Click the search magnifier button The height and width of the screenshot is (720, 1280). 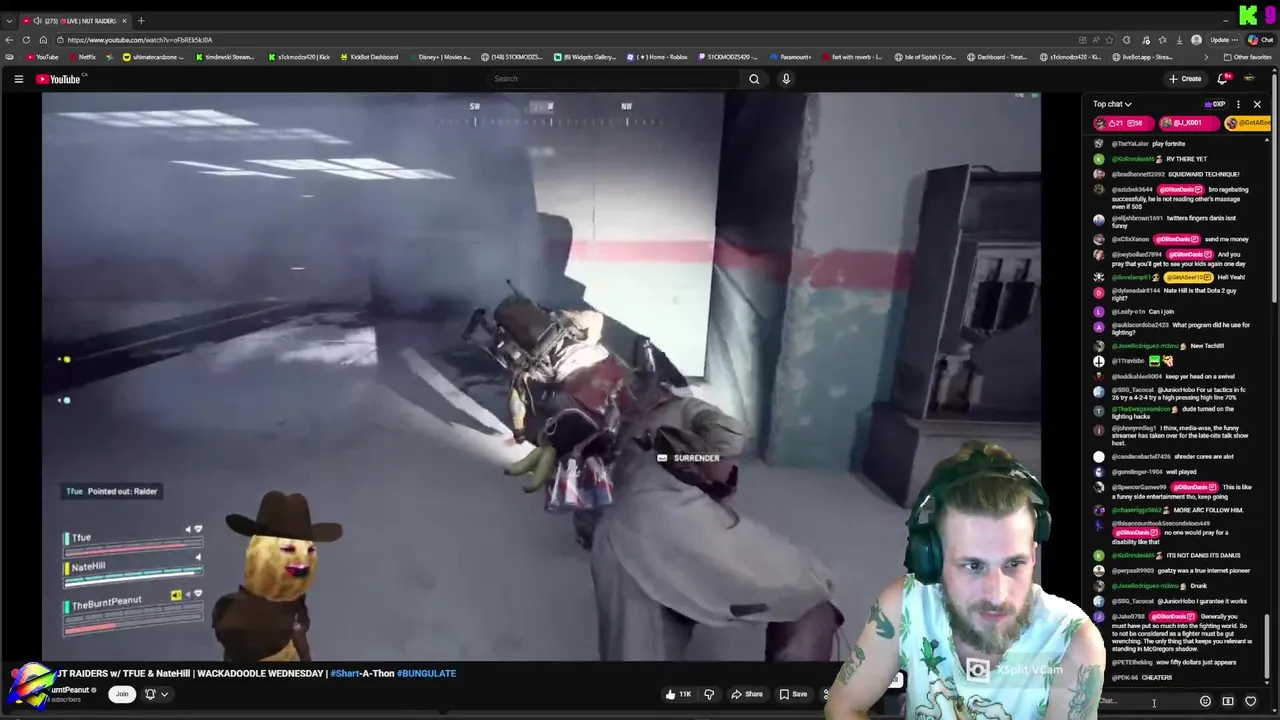tap(754, 79)
